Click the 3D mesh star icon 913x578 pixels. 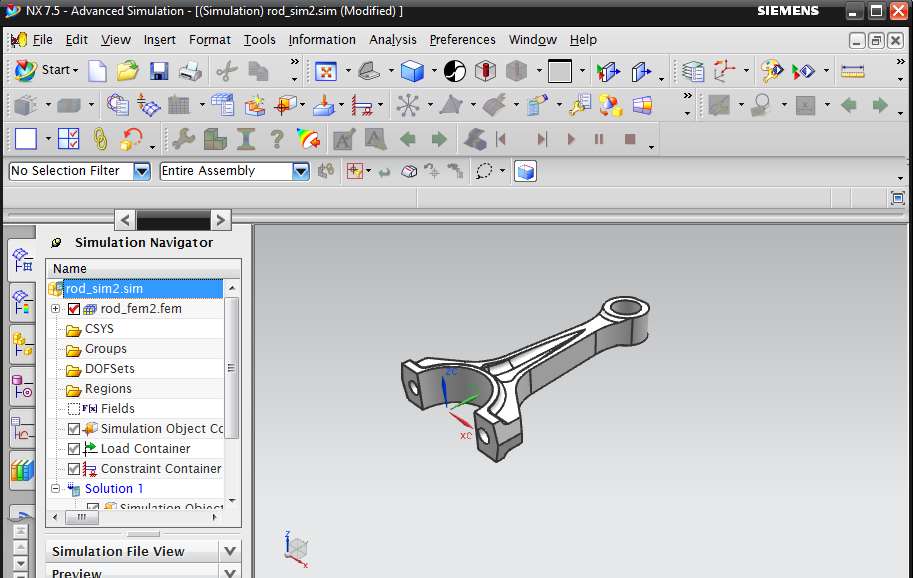pos(408,105)
